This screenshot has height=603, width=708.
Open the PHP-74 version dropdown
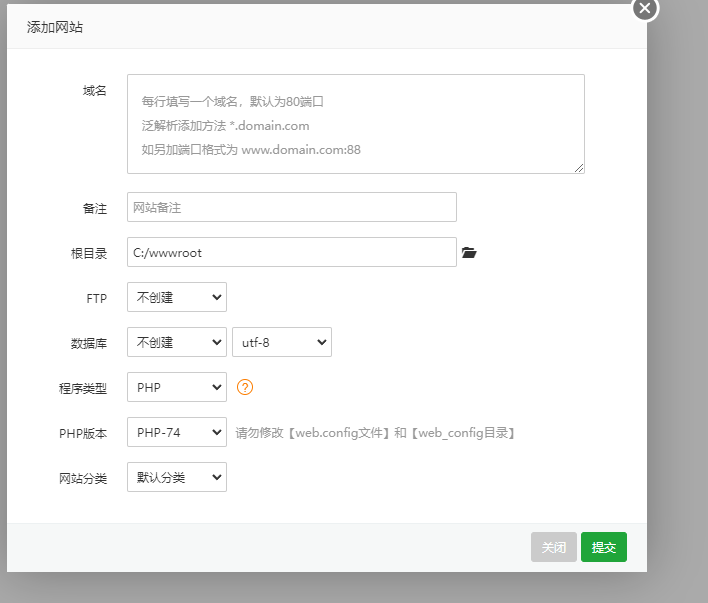coord(177,432)
